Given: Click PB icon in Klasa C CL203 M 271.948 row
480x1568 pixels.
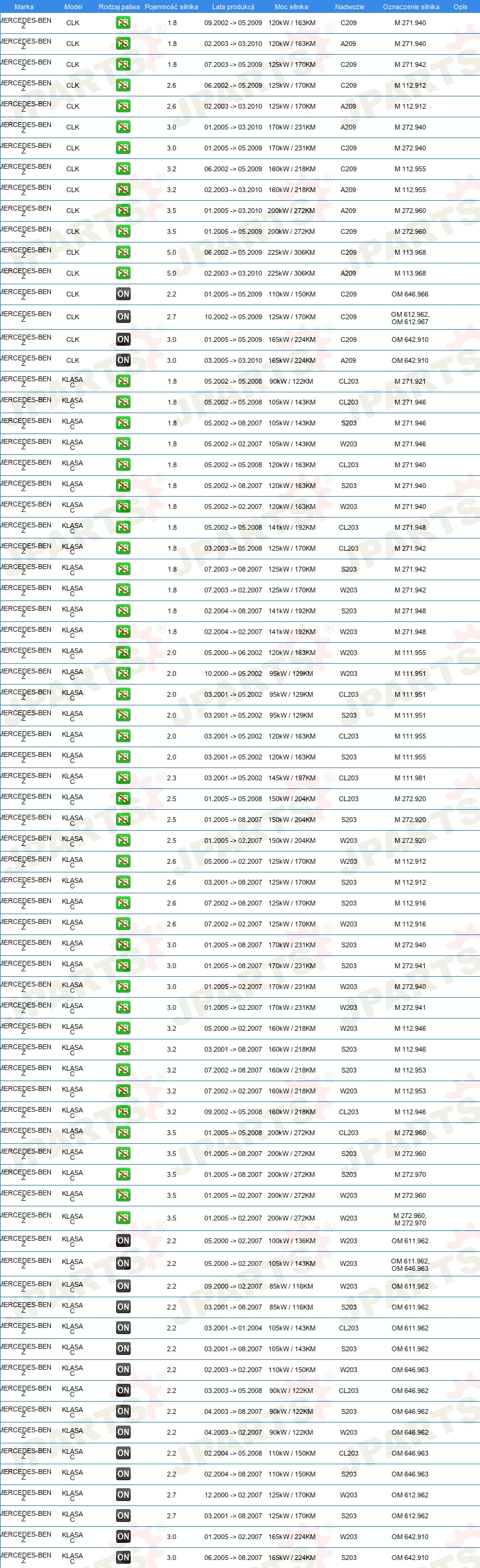Looking at the screenshot, I should click(x=123, y=527).
